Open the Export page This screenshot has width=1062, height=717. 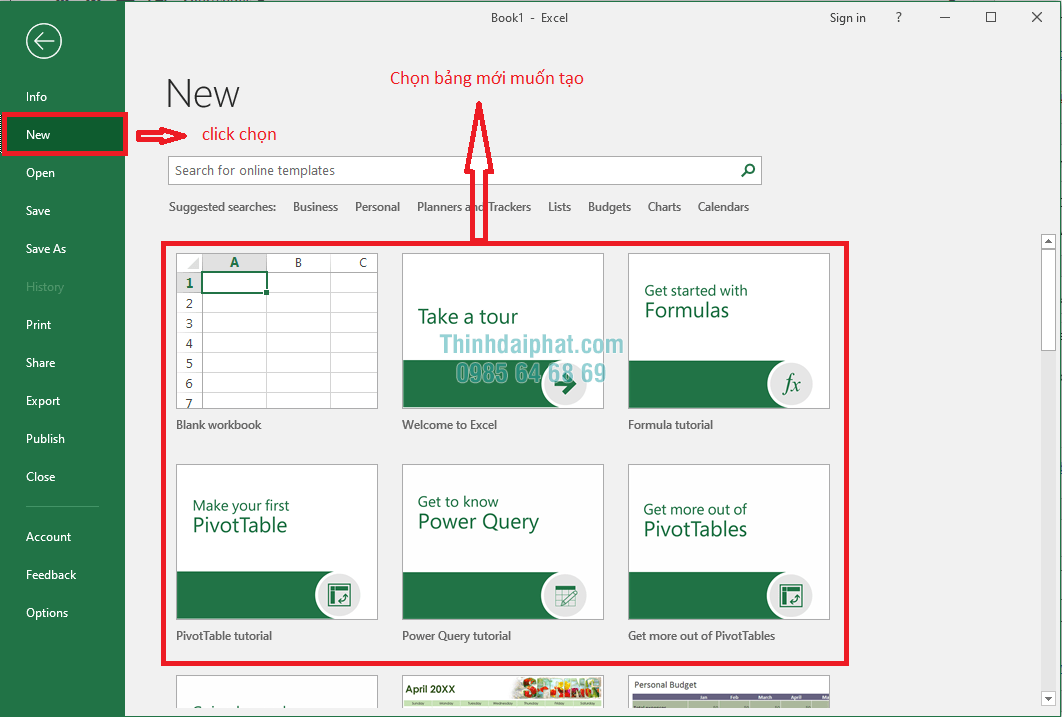pyautogui.click(x=43, y=400)
